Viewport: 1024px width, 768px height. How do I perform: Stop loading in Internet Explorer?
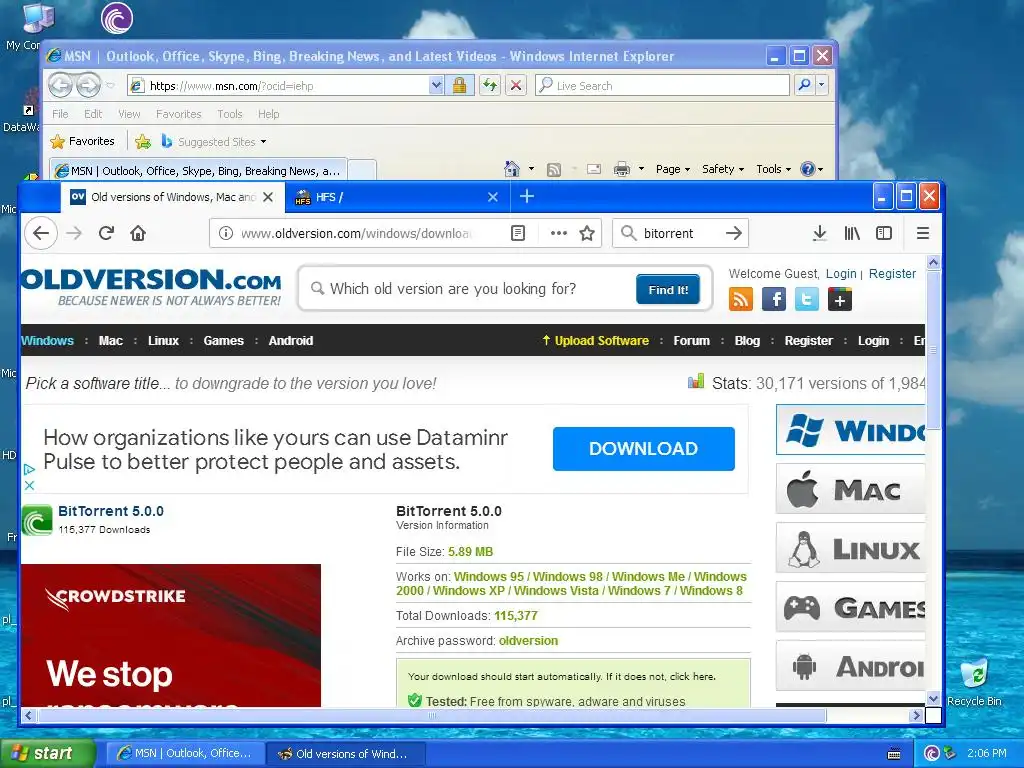point(516,85)
